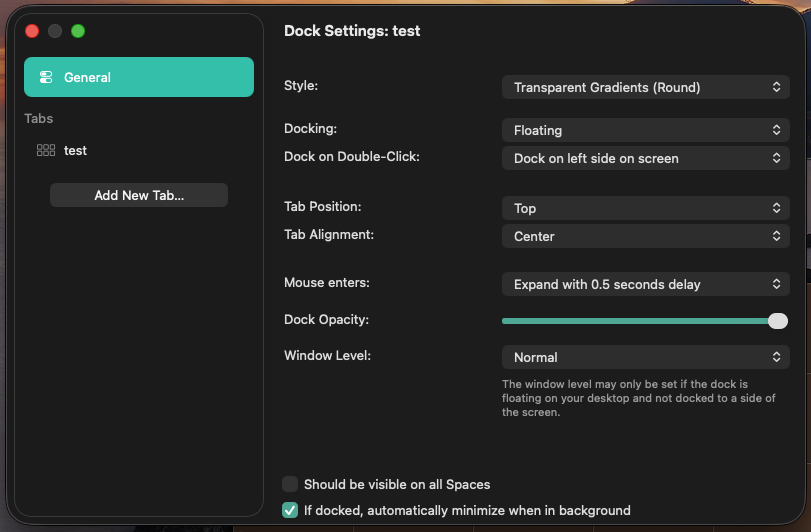Image resolution: width=811 pixels, height=532 pixels.
Task: Change Docking from Floating
Action: point(645,131)
